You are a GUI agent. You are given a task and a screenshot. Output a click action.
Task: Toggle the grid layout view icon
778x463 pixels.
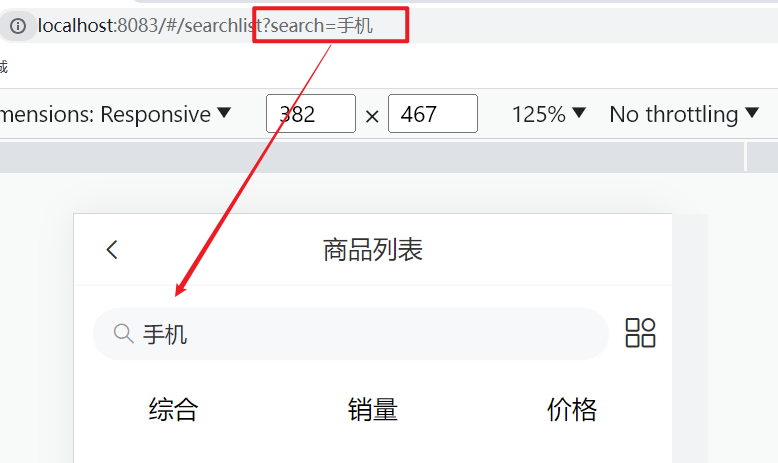pos(640,333)
